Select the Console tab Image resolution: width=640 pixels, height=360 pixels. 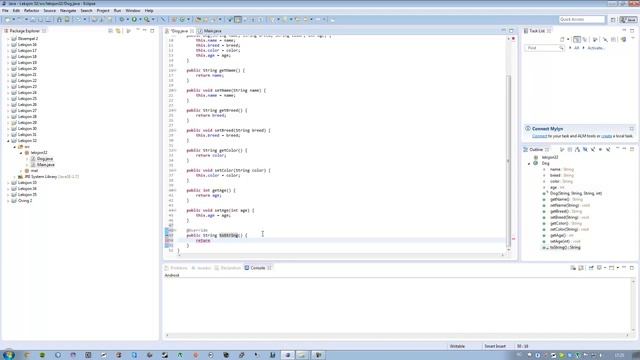click(x=258, y=268)
